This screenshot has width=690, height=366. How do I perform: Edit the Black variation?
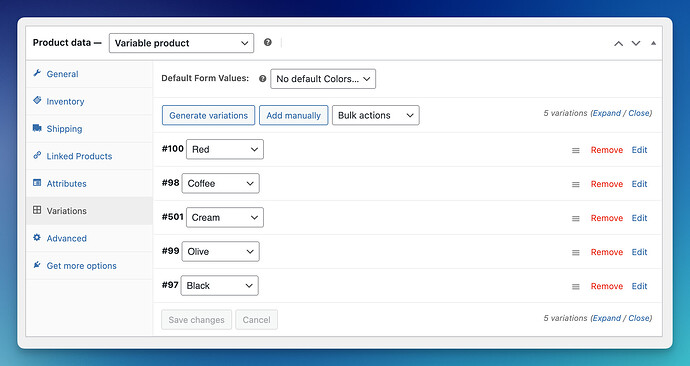tap(639, 286)
